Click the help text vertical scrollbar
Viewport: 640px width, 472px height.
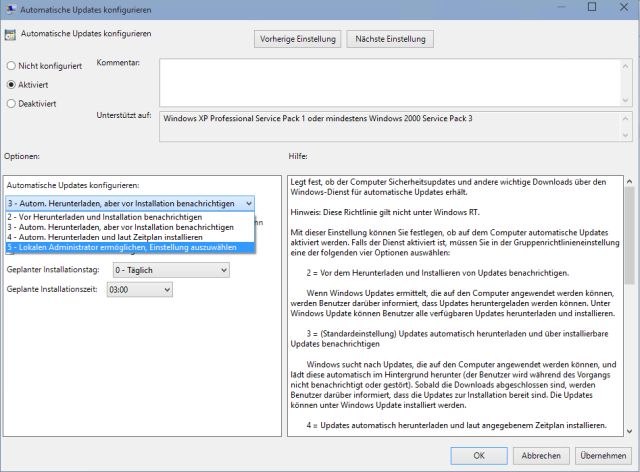click(627, 300)
